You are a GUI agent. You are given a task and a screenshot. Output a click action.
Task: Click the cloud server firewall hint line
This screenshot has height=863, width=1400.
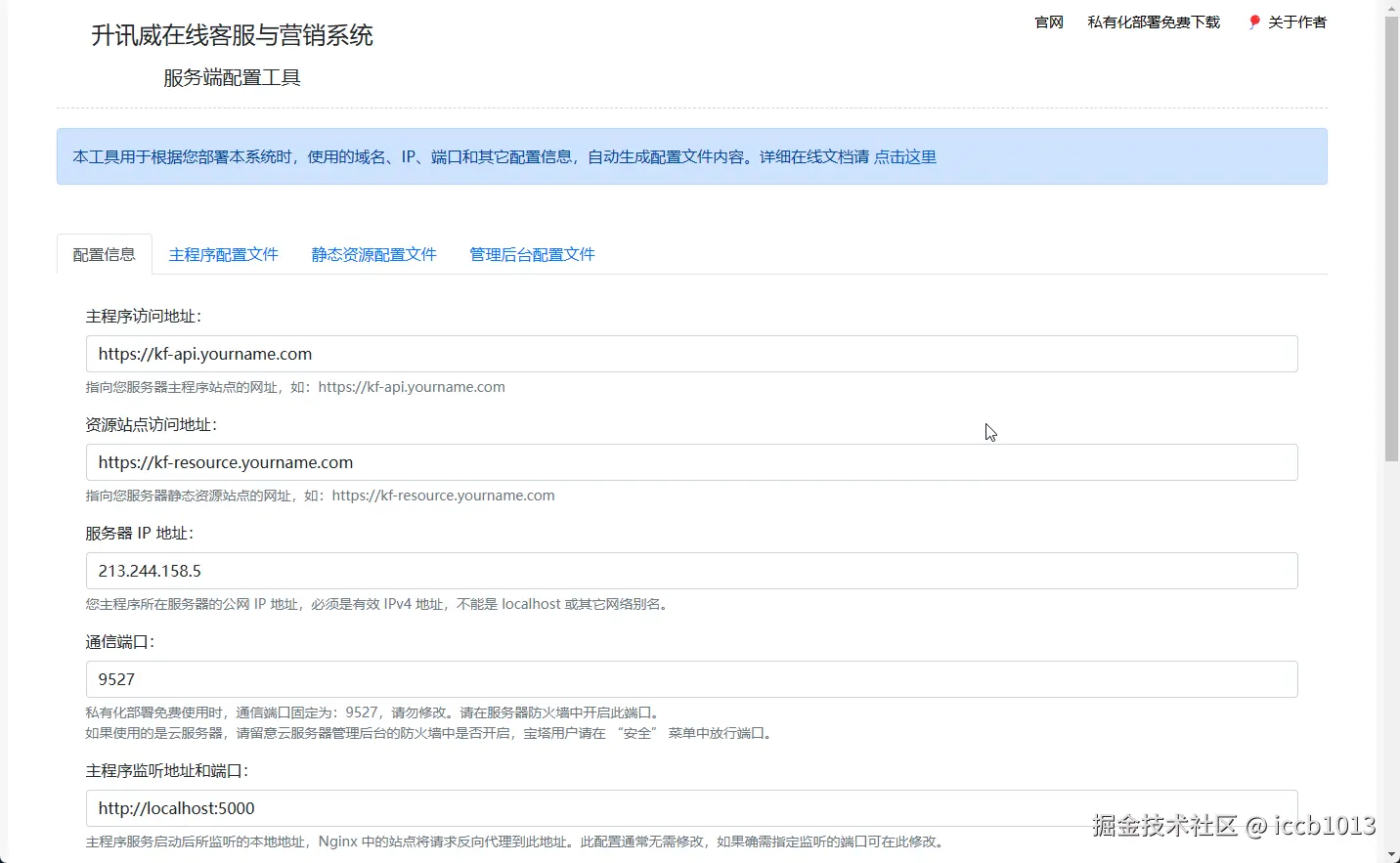point(431,733)
